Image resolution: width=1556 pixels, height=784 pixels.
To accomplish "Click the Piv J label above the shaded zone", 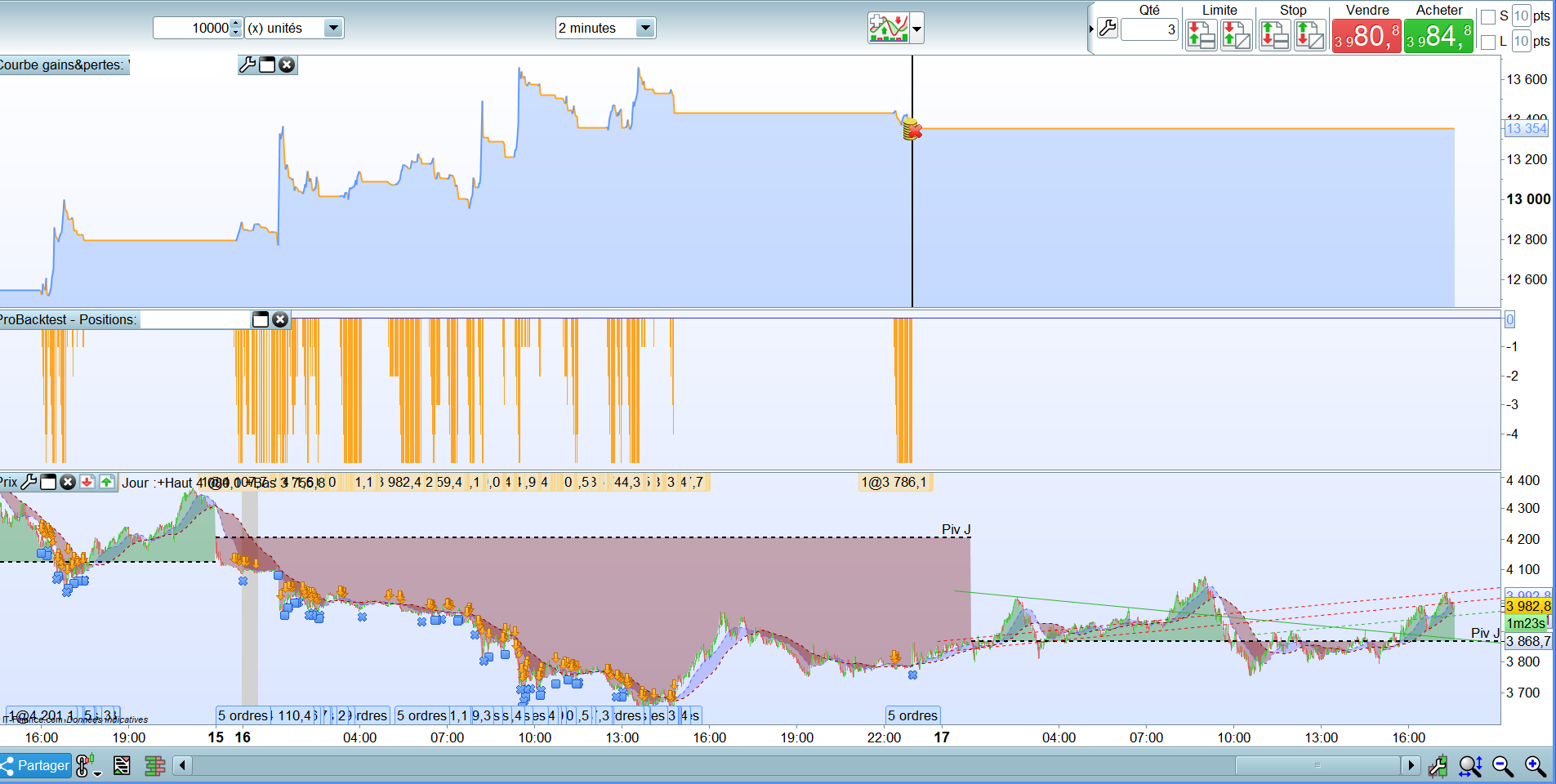I will tap(956, 529).
